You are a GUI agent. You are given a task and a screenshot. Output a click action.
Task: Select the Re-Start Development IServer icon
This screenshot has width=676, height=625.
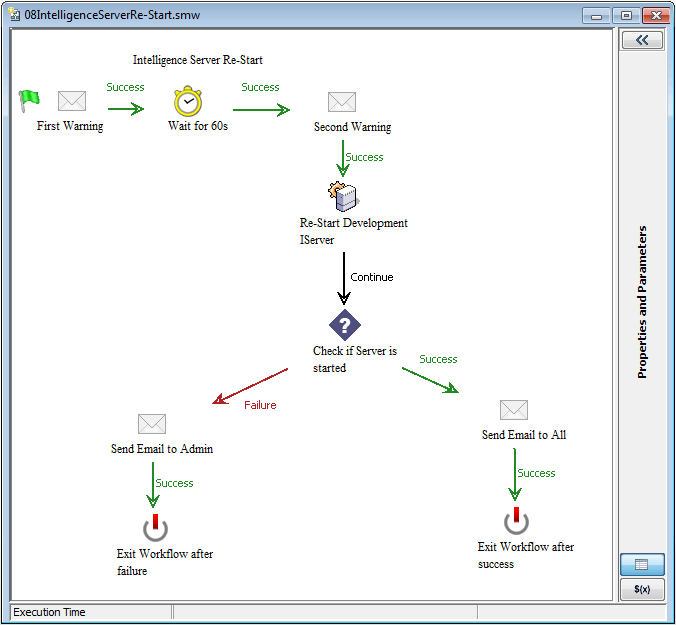342,194
